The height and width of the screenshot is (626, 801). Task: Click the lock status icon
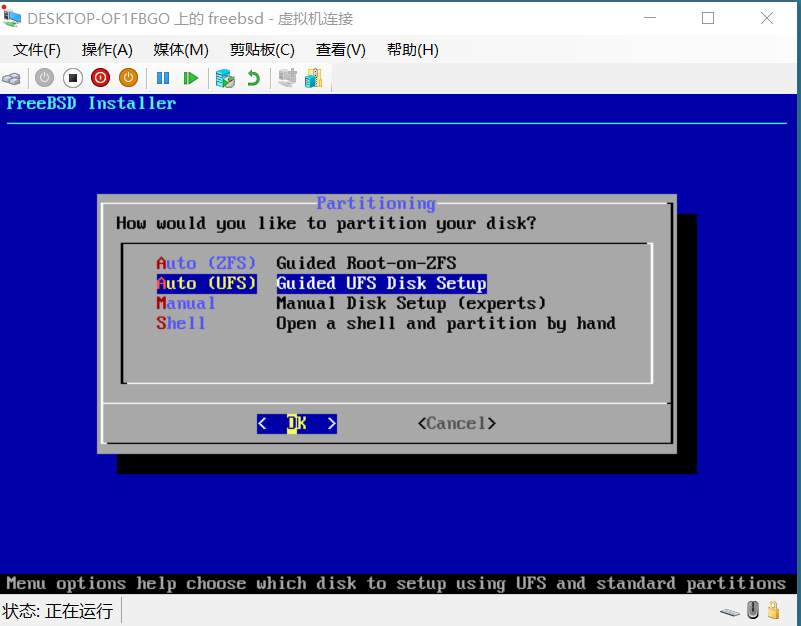[x=774, y=610]
